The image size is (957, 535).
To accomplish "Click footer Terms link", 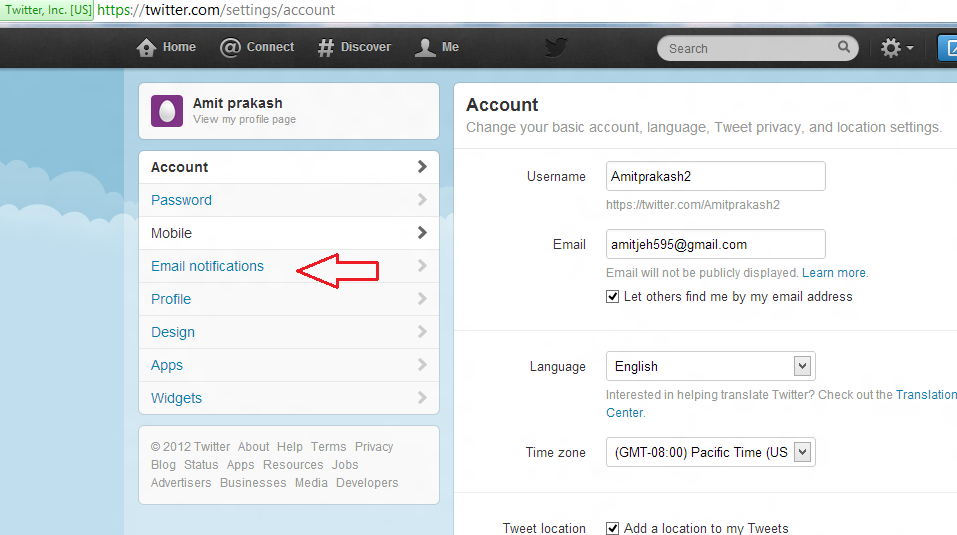I will pos(328,447).
